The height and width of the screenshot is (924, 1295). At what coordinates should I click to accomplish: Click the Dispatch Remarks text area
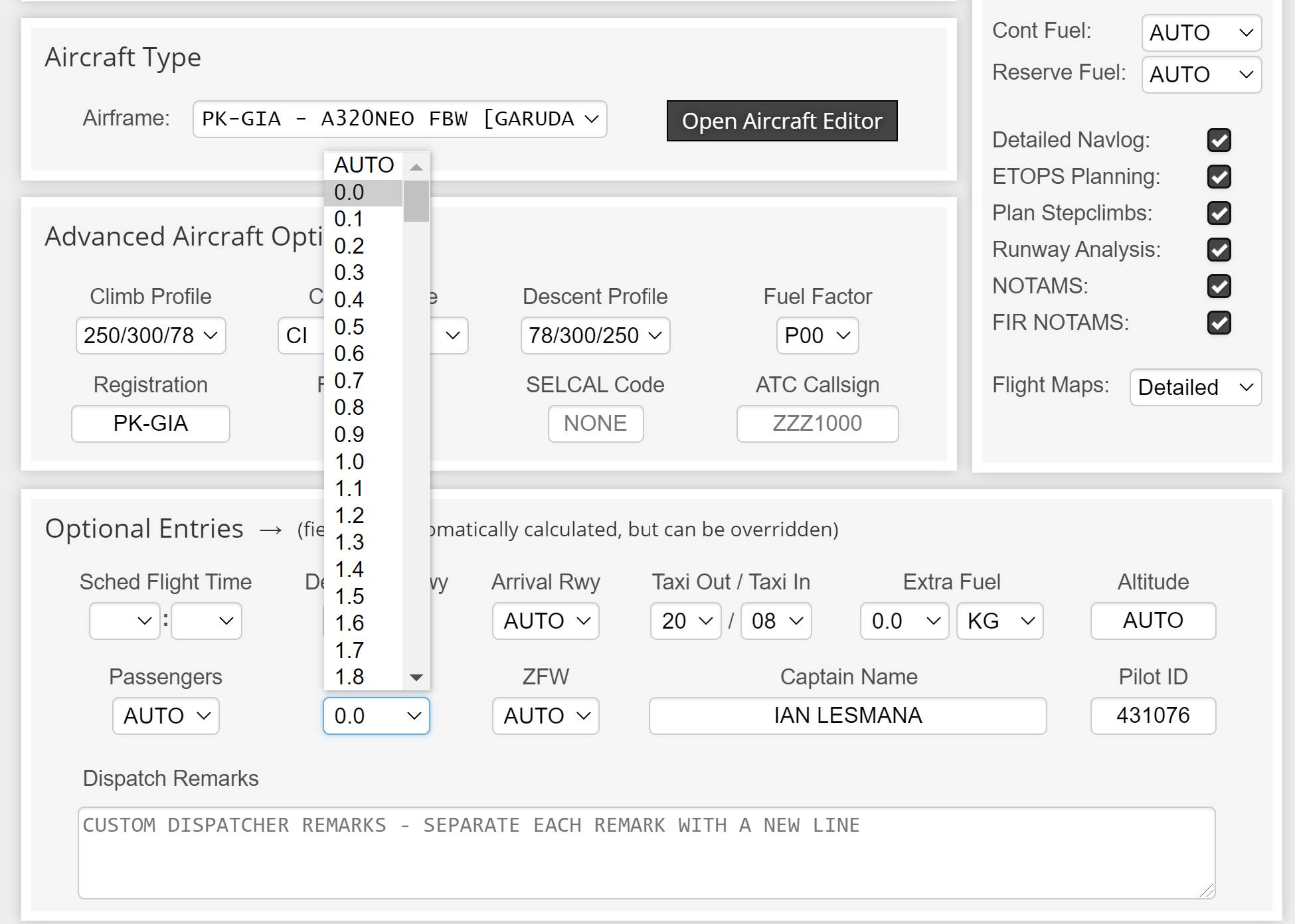point(646,853)
